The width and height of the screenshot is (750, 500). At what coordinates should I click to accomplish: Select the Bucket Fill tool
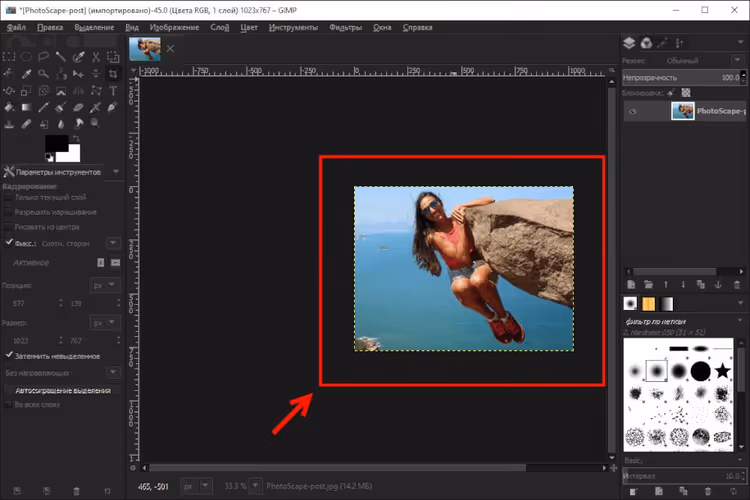9,107
